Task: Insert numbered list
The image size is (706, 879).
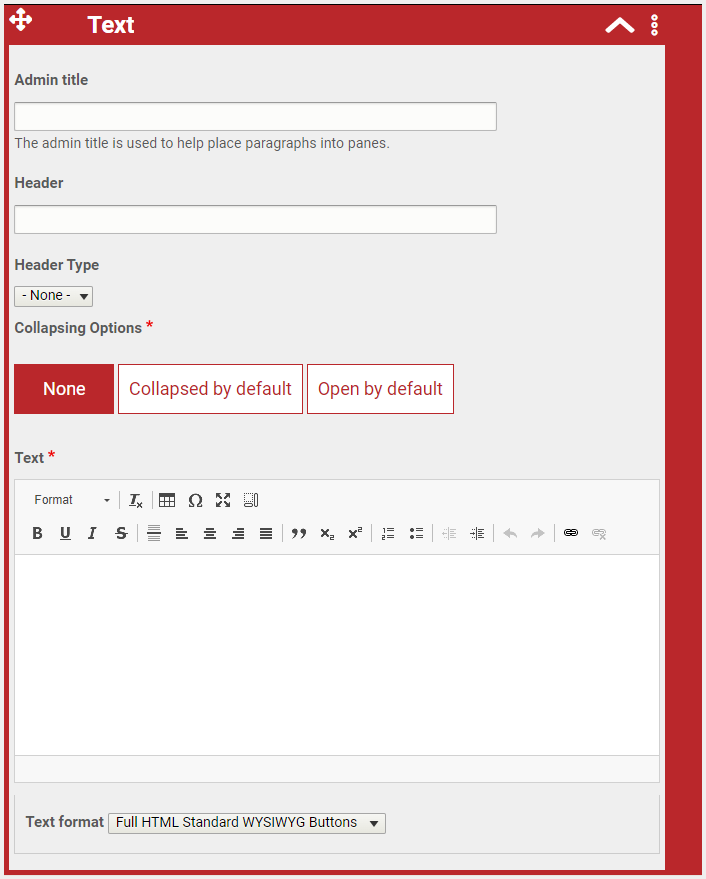Action: coord(388,533)
